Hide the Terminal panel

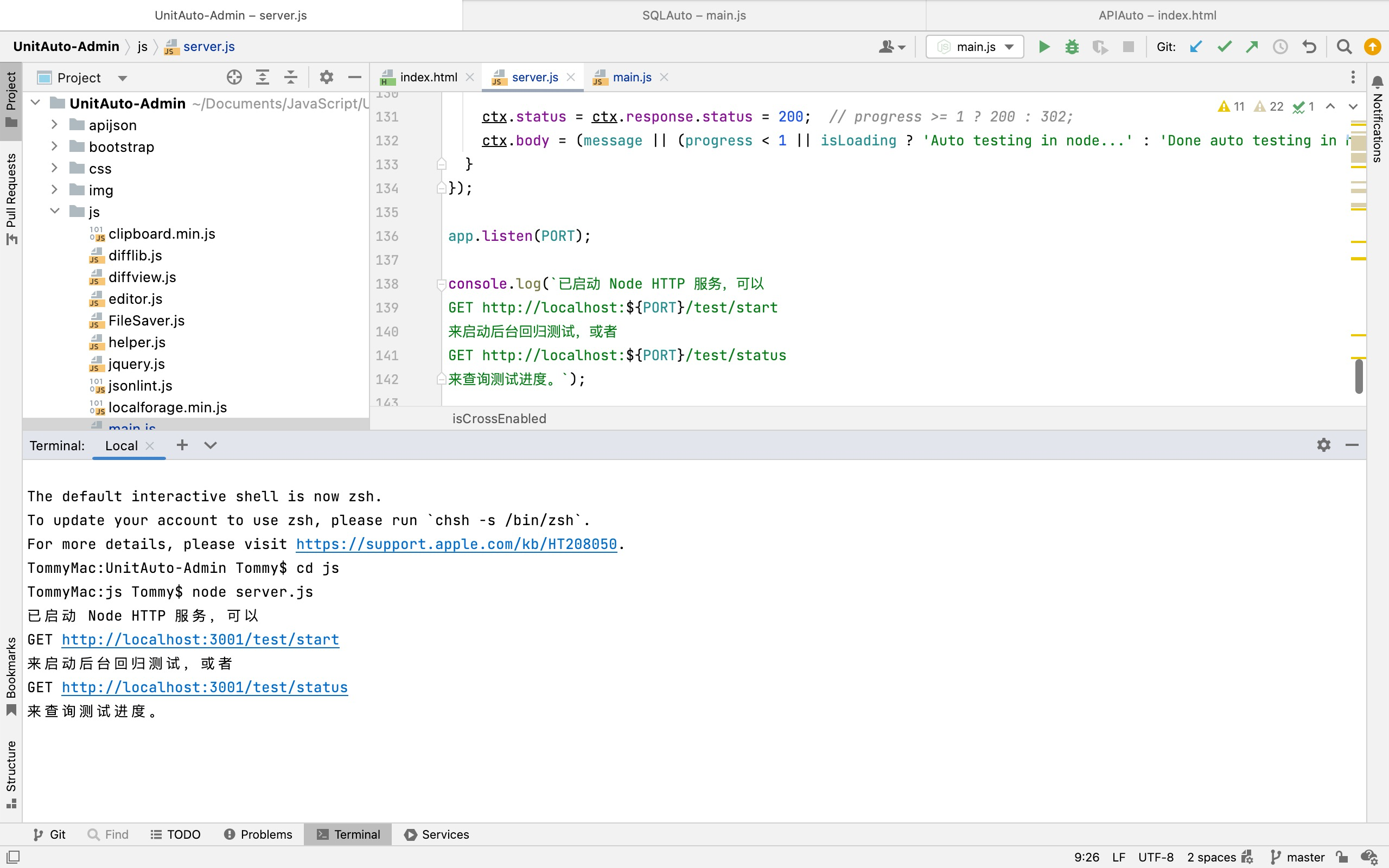(1352, 445)
